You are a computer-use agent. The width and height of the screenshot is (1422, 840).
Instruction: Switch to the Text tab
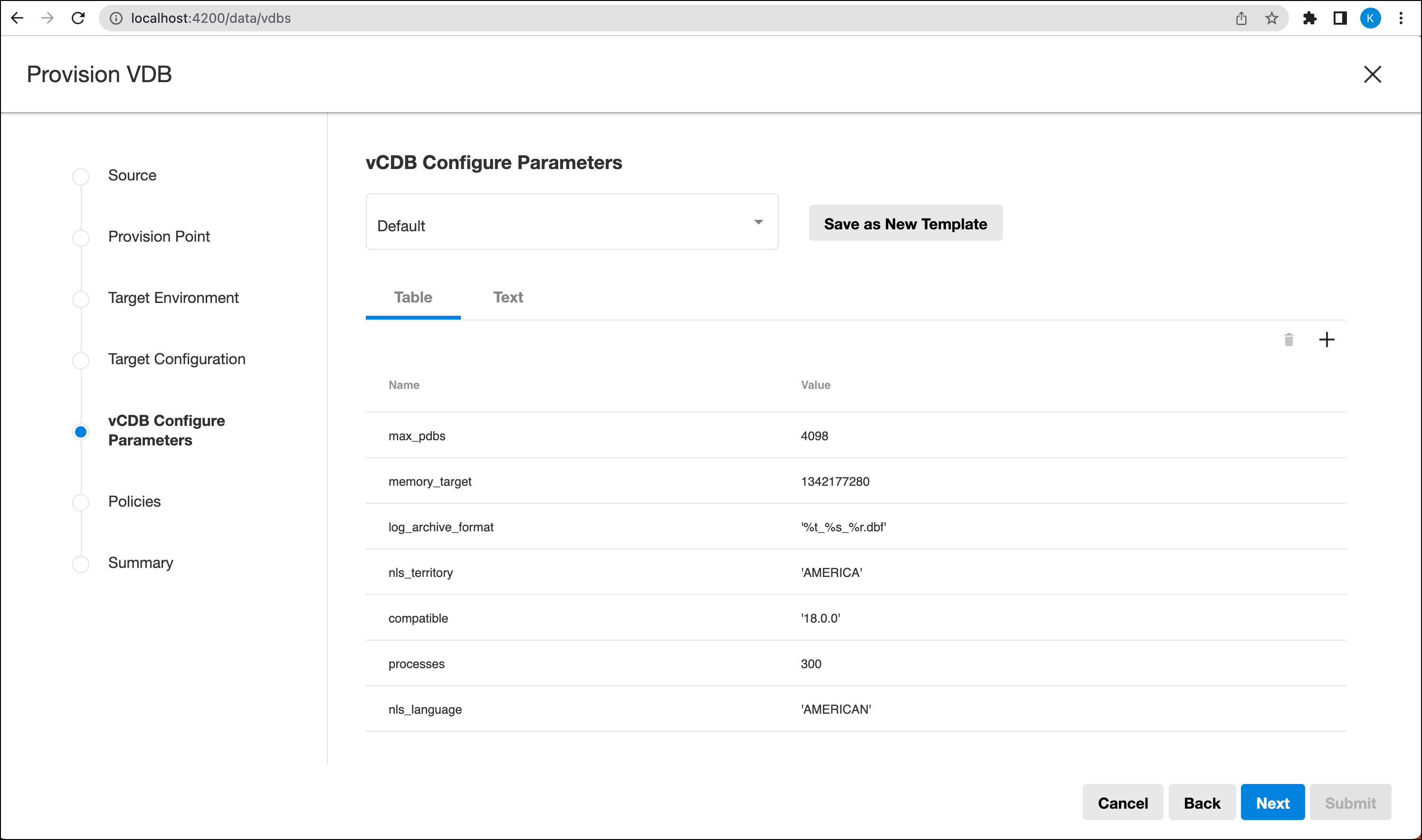[507, 298]
